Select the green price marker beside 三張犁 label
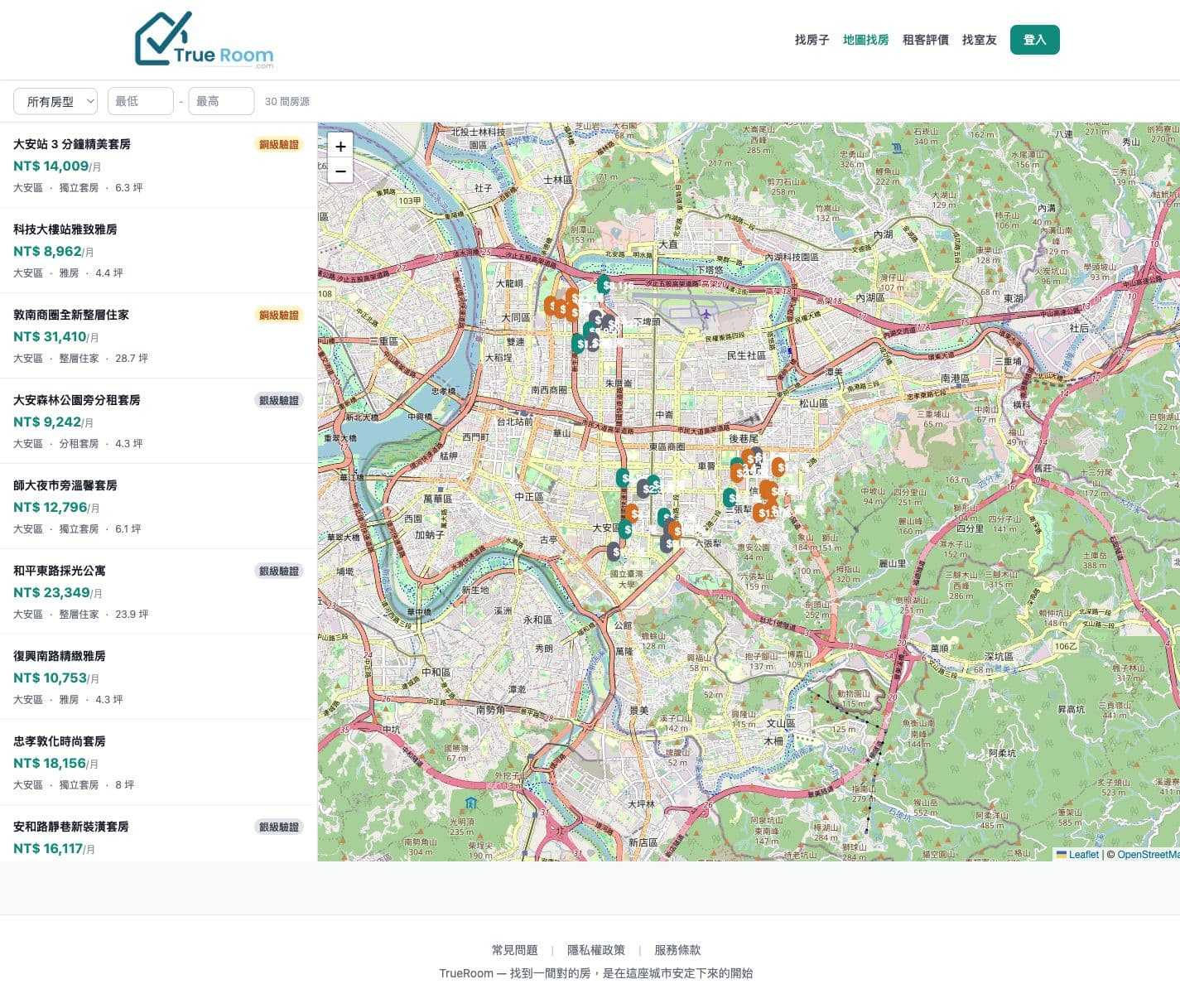Screen dimensions: 1180x1008 [730, 498]
